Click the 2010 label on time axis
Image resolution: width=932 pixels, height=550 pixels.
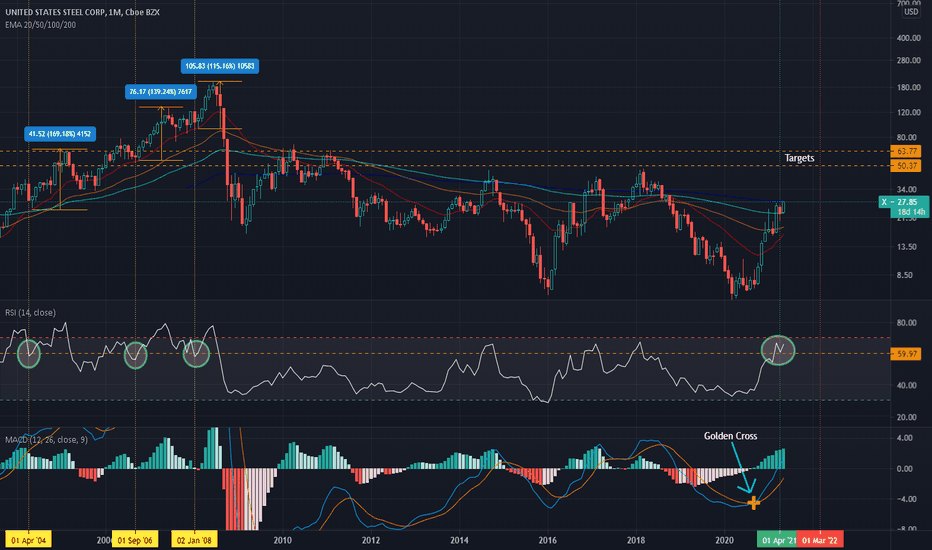(x=282, y=540)
